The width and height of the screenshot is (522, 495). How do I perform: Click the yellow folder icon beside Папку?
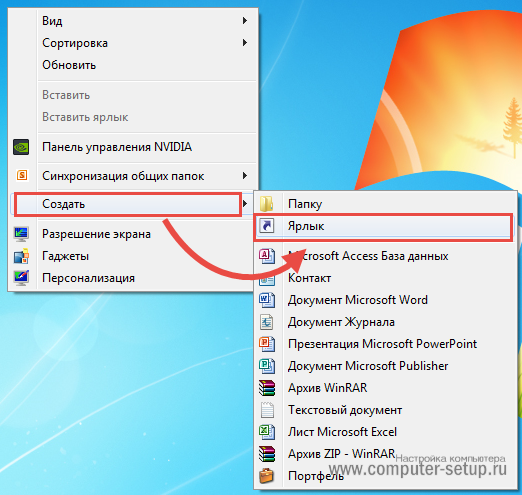point(267,204)
